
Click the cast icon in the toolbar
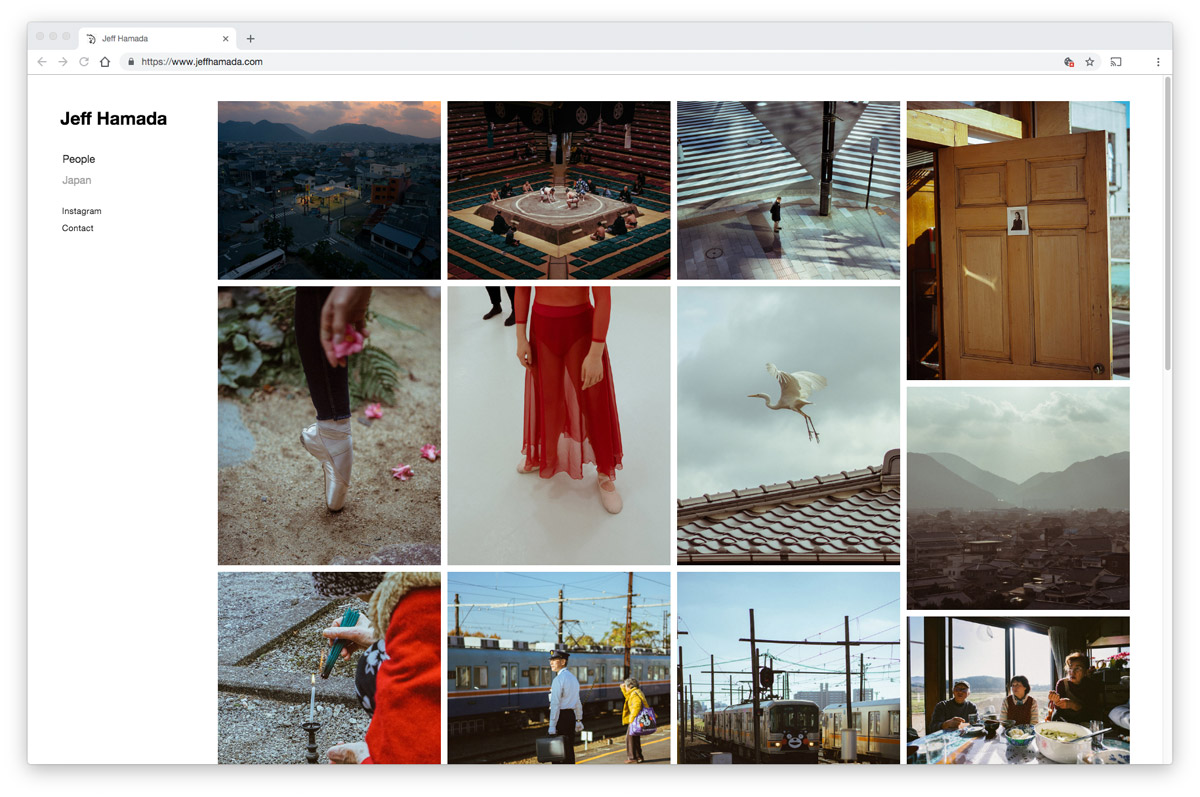(x=1116, y=62)
